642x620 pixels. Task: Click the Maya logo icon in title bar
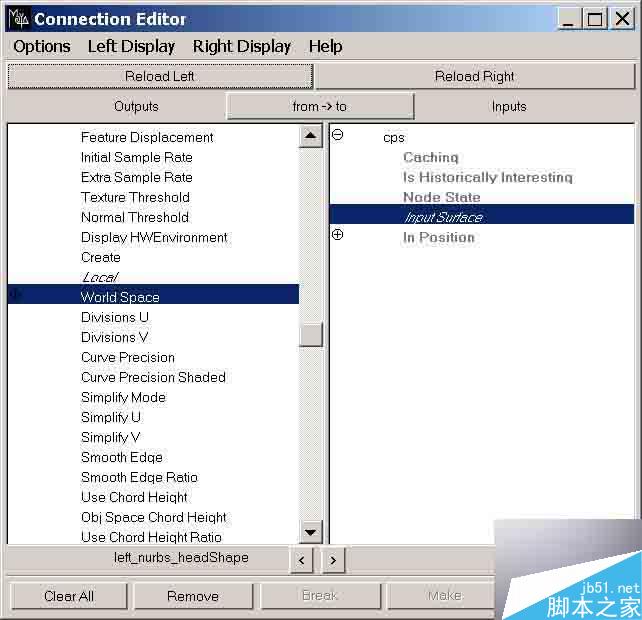pos(18,19)
